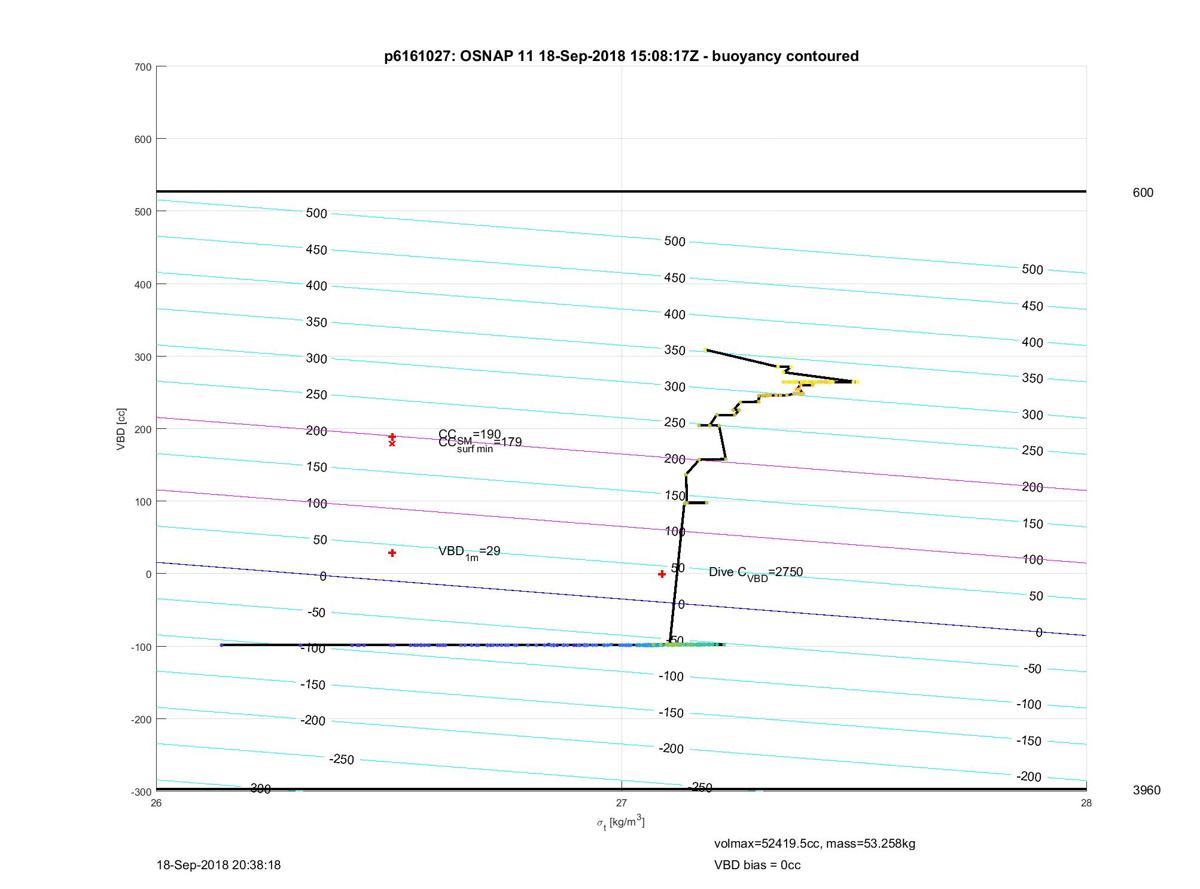Screen dimensions: 1200x889
Task: Click the red plus marker beside Dive C VBD
Action: click(662, 574)
